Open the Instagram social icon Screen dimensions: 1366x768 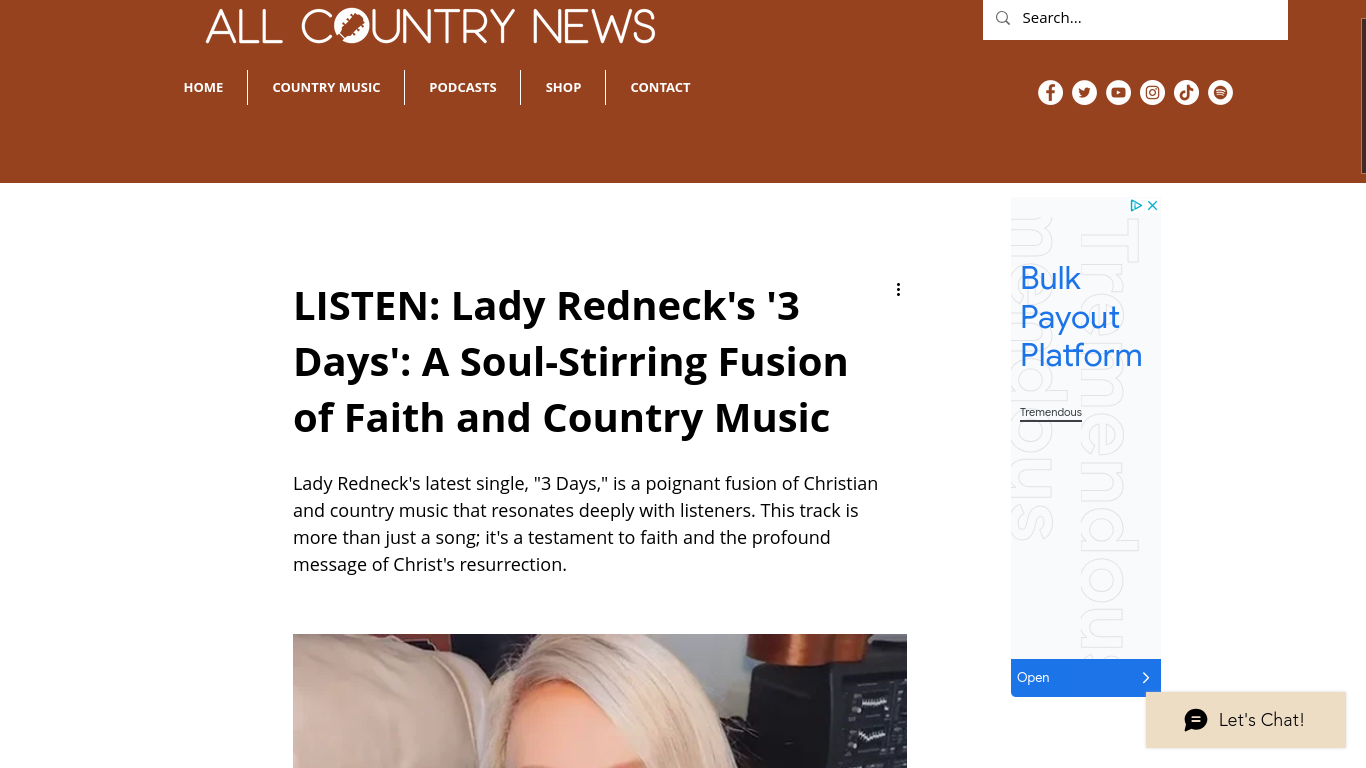1152,93
